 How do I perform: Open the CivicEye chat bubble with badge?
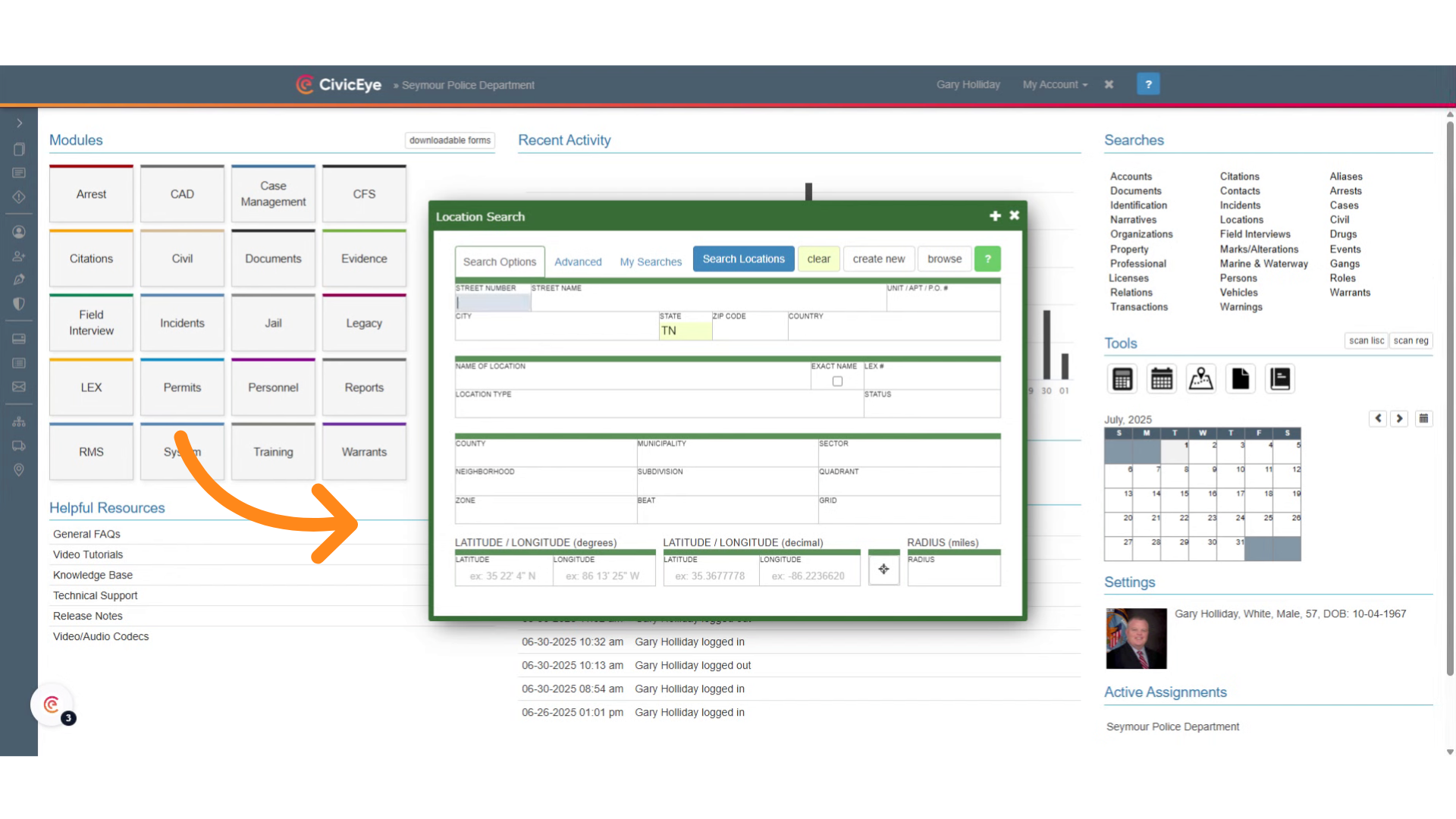52,705
